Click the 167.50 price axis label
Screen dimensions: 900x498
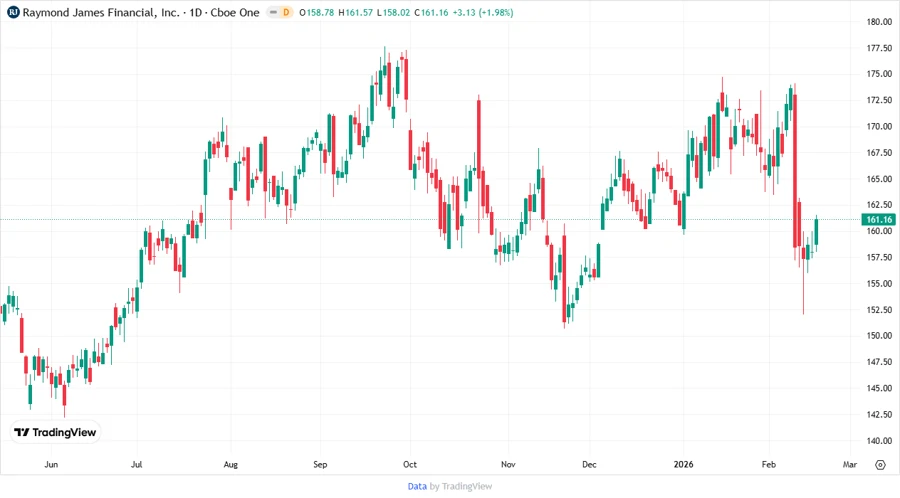pos(879,153)
